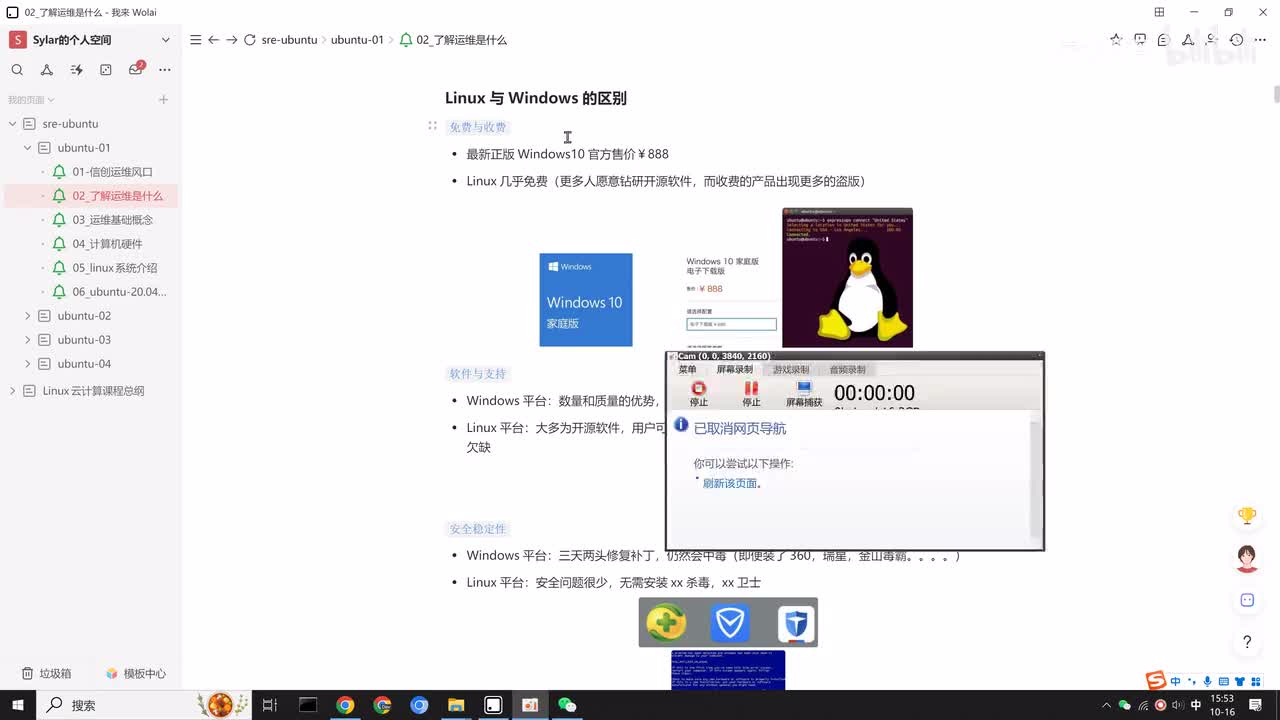Click the 安全稳定性 tag label
The height and width of the screenshot is (720, 1280).
[478, 529]
